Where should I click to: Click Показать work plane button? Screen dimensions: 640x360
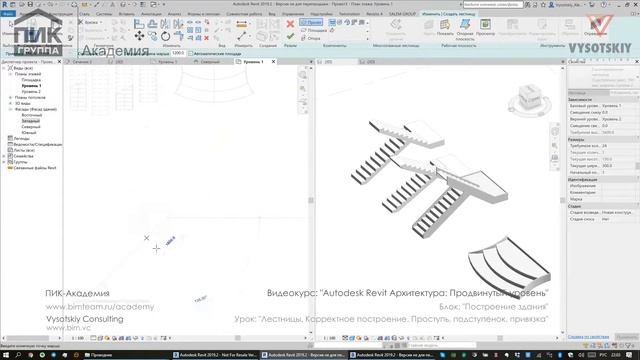click(x=445, y=27)
